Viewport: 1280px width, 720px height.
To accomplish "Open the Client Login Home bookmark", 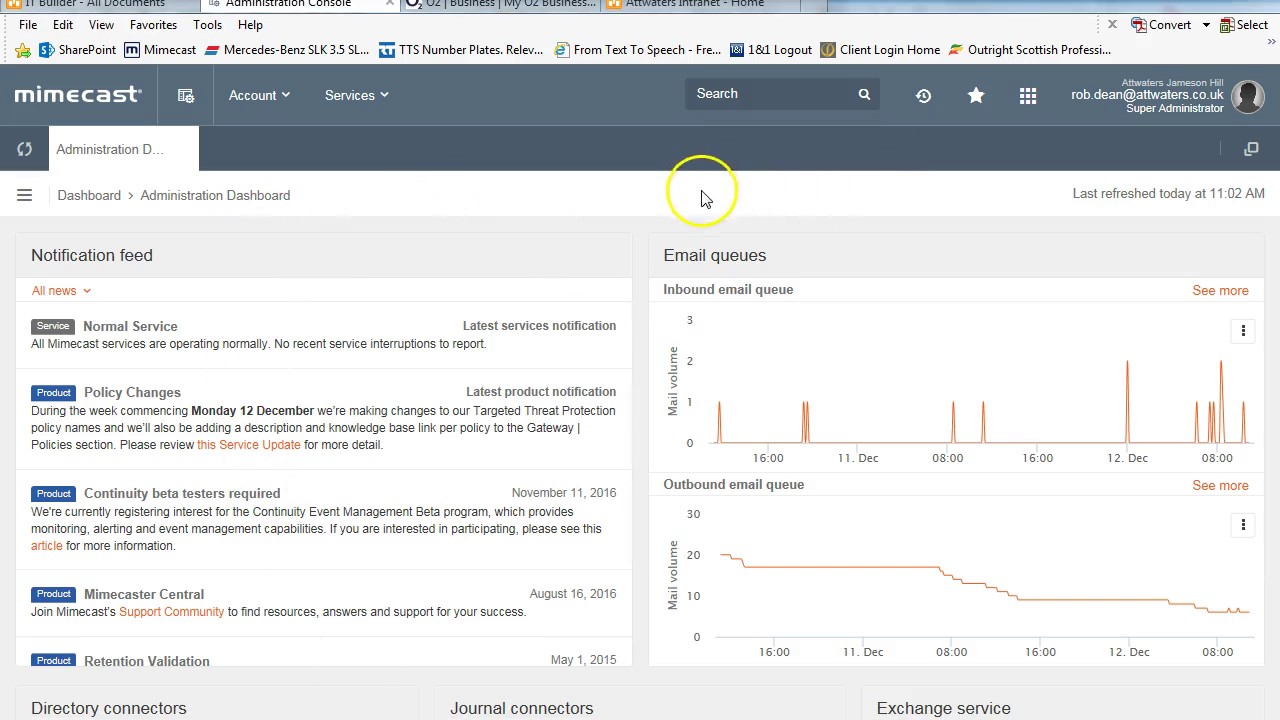I will [880, 50].
